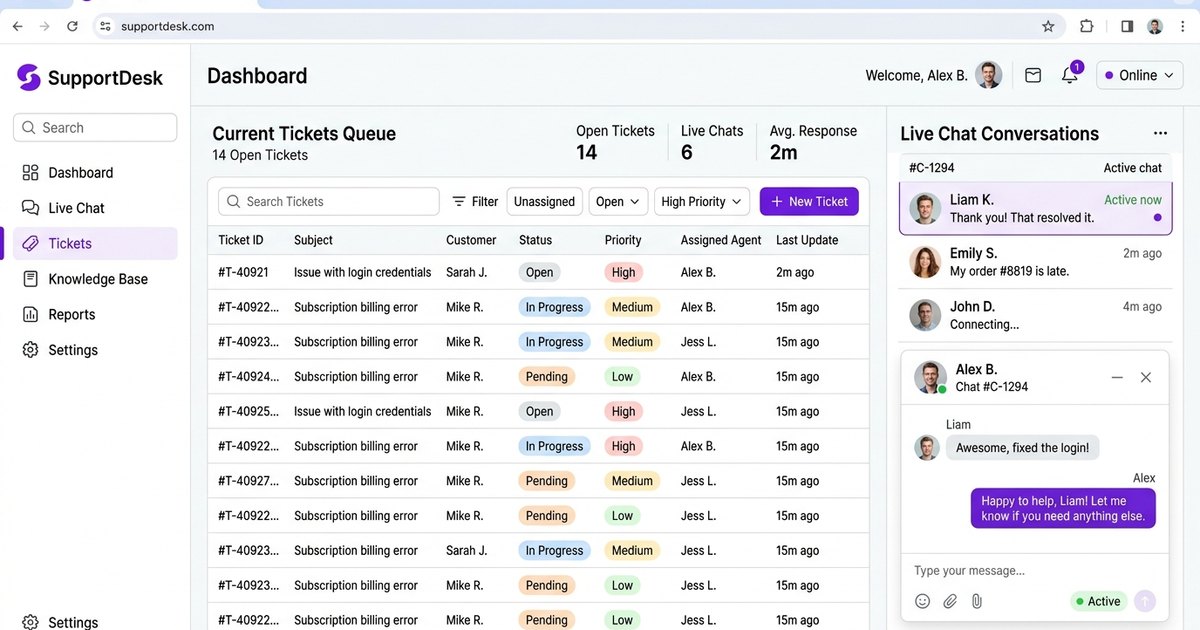
Task: Open the mail inbox icon in header
Action: click(1033, 75)
